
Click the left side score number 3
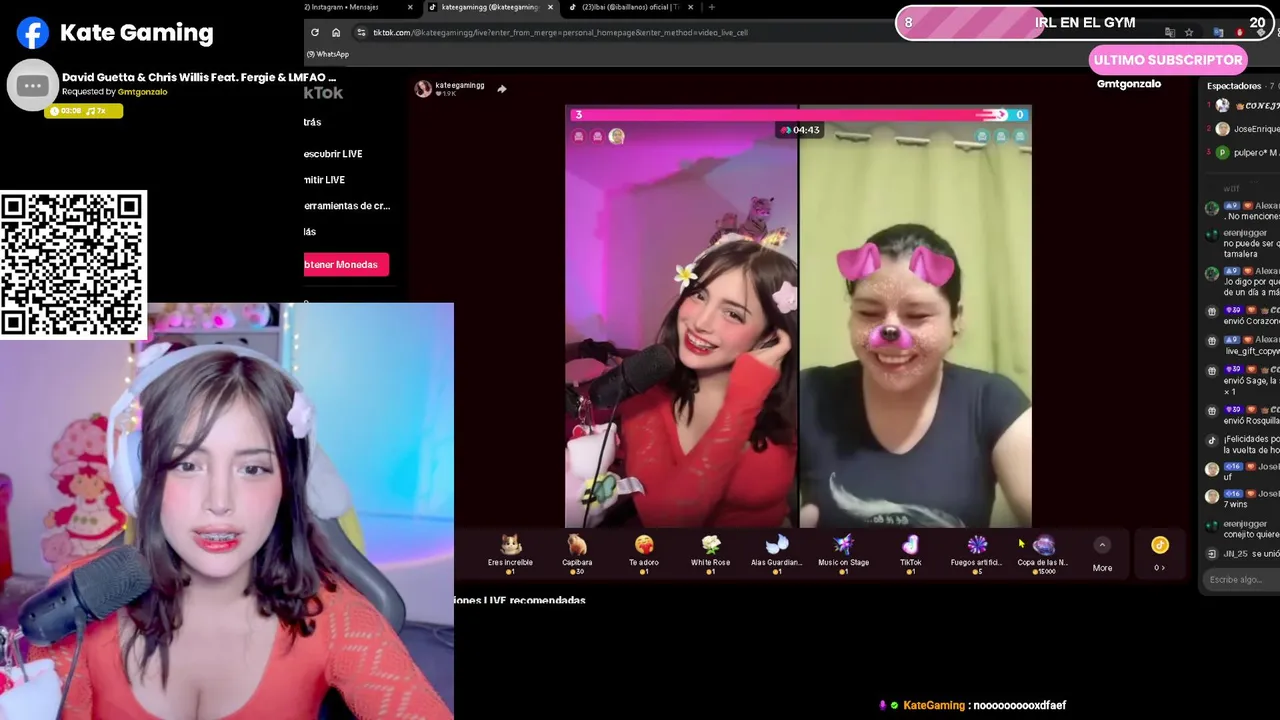point(578,115)
